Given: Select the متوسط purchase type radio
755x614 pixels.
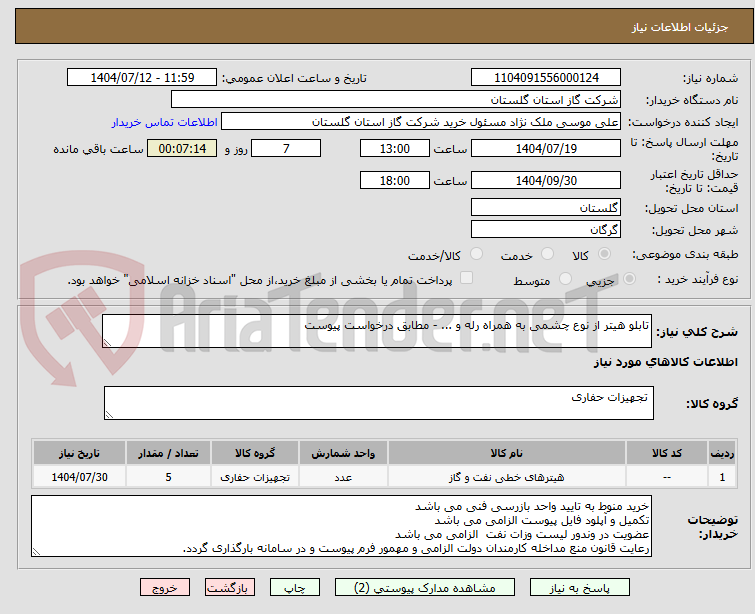Looking at the screenshot, I should [x=565, y=279].
